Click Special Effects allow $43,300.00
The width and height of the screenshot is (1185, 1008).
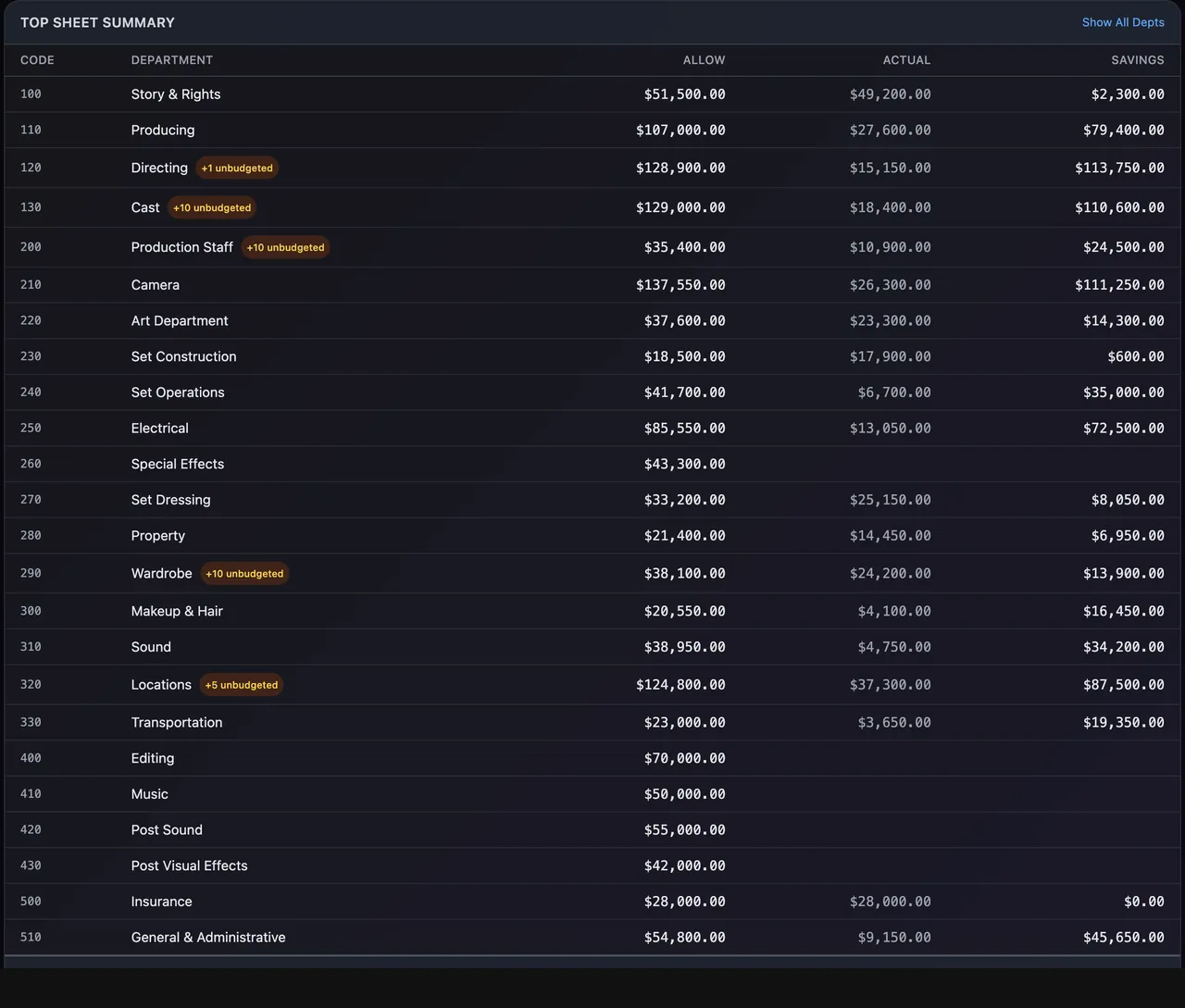pyautogui.click(x=684, y=465)
